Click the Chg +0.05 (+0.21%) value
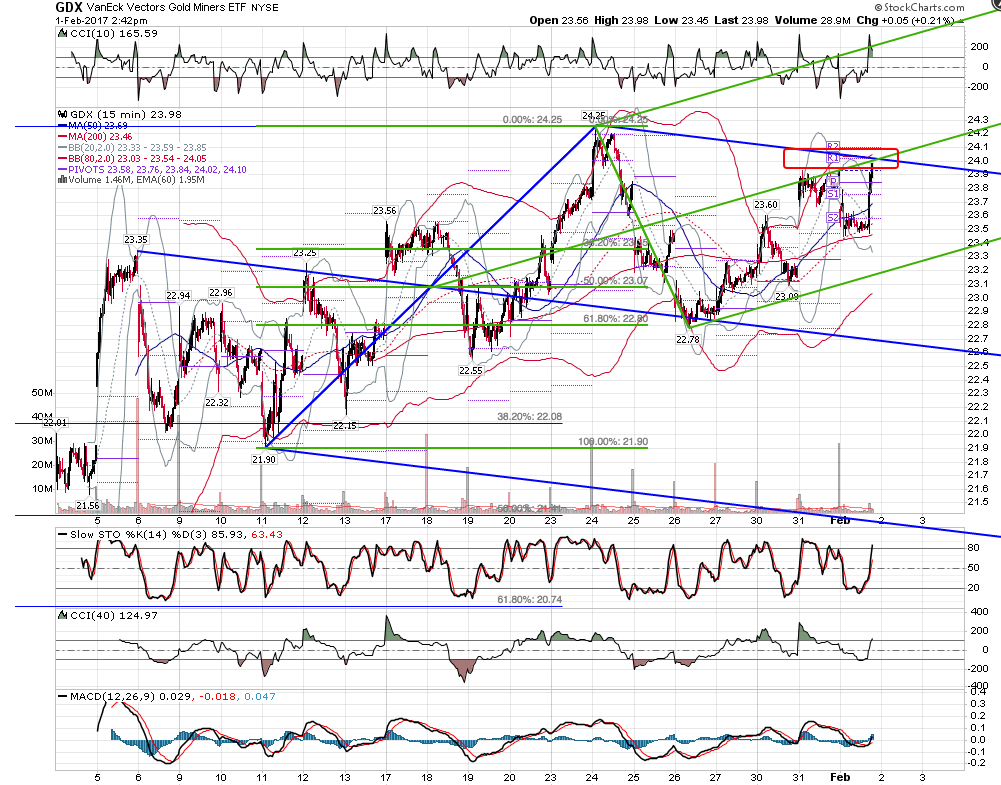The height and width of the screenshot is (785, 1001). 905,20
